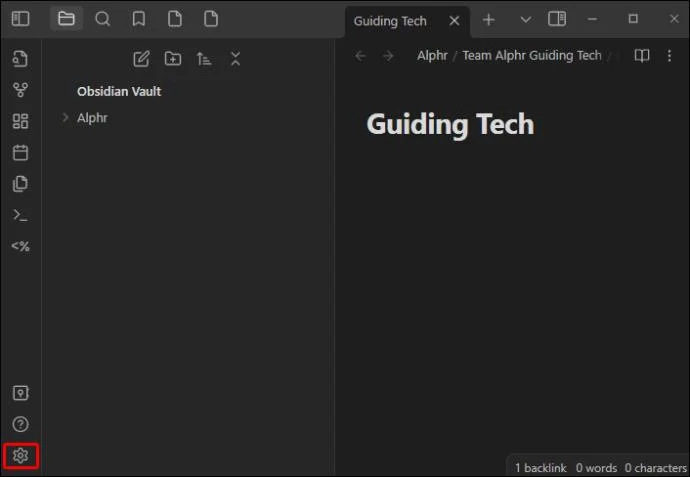
Task: Click the Obsidian Vault title
Action: coord(119,92)
